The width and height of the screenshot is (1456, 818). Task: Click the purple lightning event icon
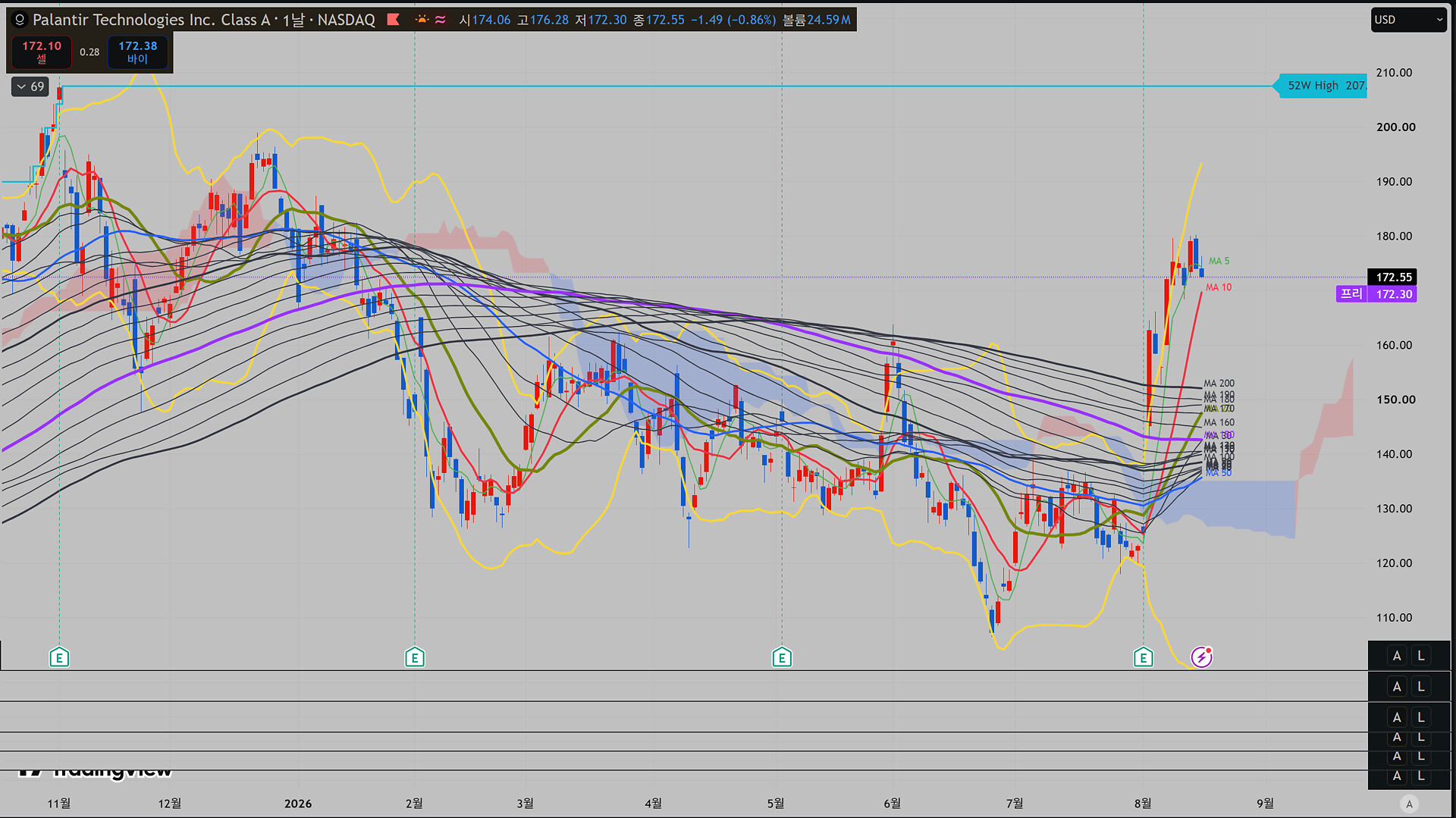point(1201,657)
